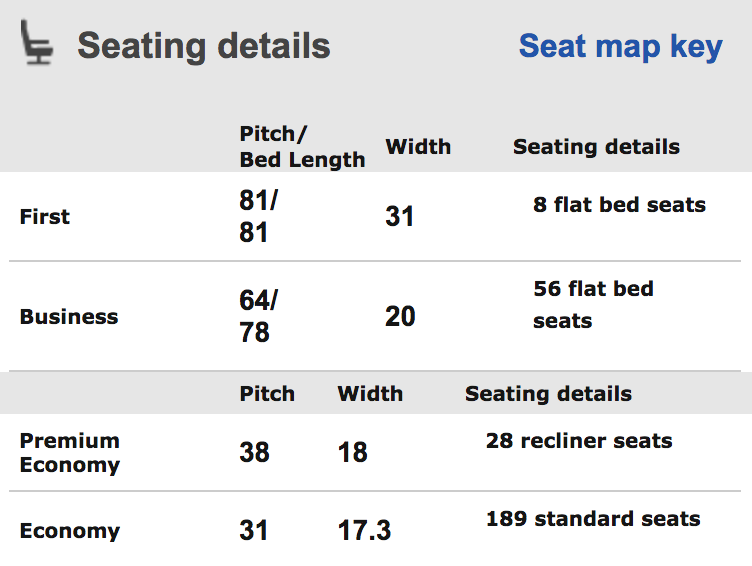Click the 8 flat bed seats text
This screenshot has width=752, height=566.
pyautogui.click(x=619, y=205)
